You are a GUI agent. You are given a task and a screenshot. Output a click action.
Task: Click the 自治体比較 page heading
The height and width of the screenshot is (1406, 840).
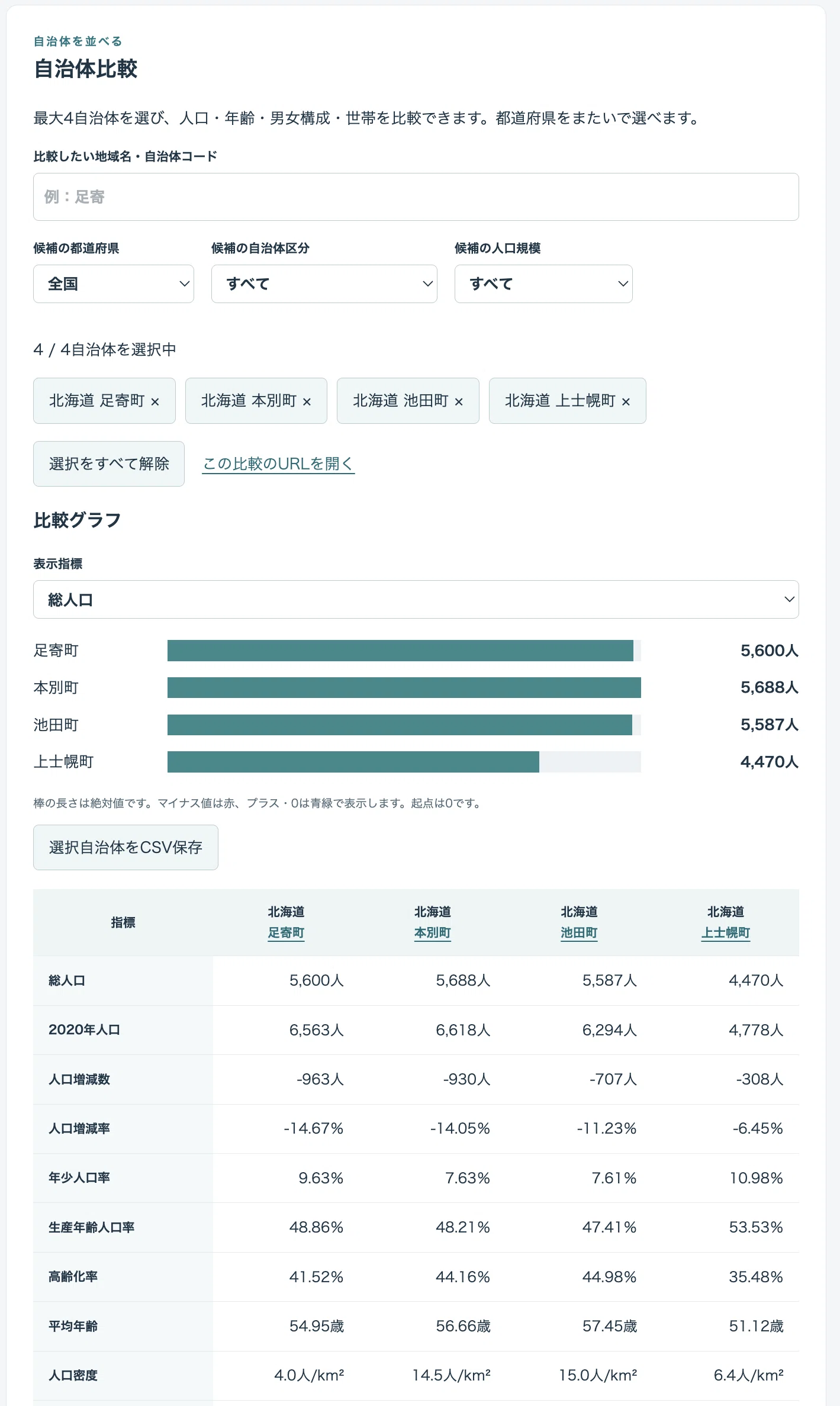pyautogui.click(x=86, y=69)
